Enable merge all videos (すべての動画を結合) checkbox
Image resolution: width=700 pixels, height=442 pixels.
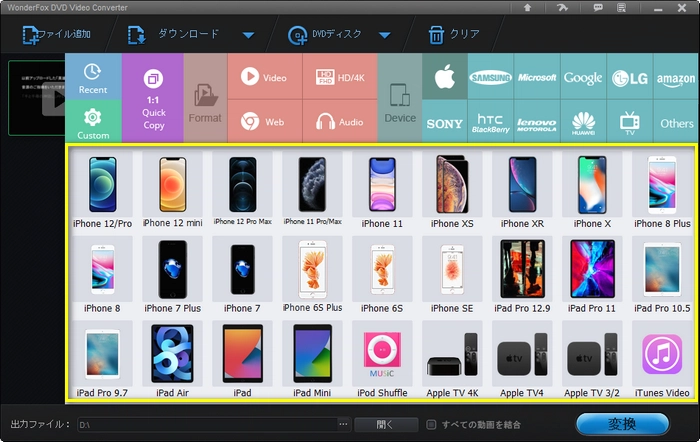coord(431,425)
